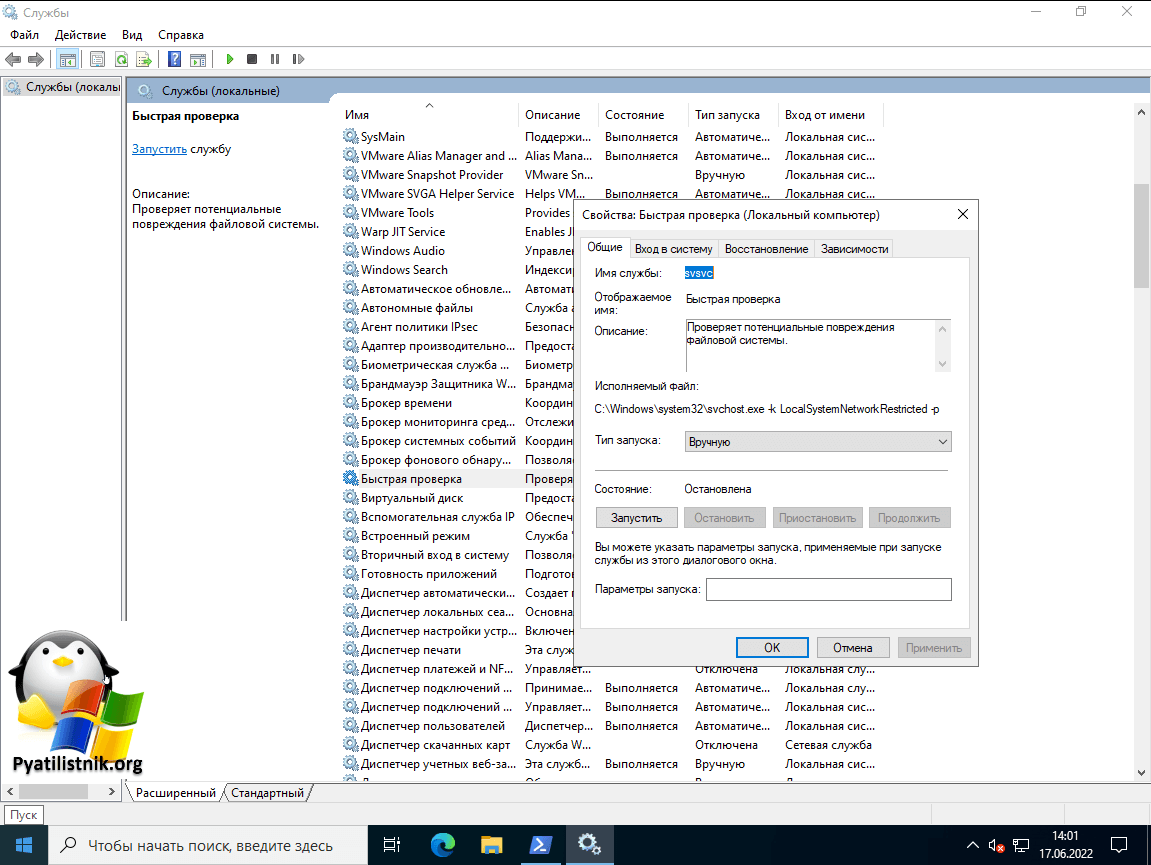Viewport: 1151px width, 865px height.
Task: Sort services by 'Имя' column header
Action: tap(357, 115)
